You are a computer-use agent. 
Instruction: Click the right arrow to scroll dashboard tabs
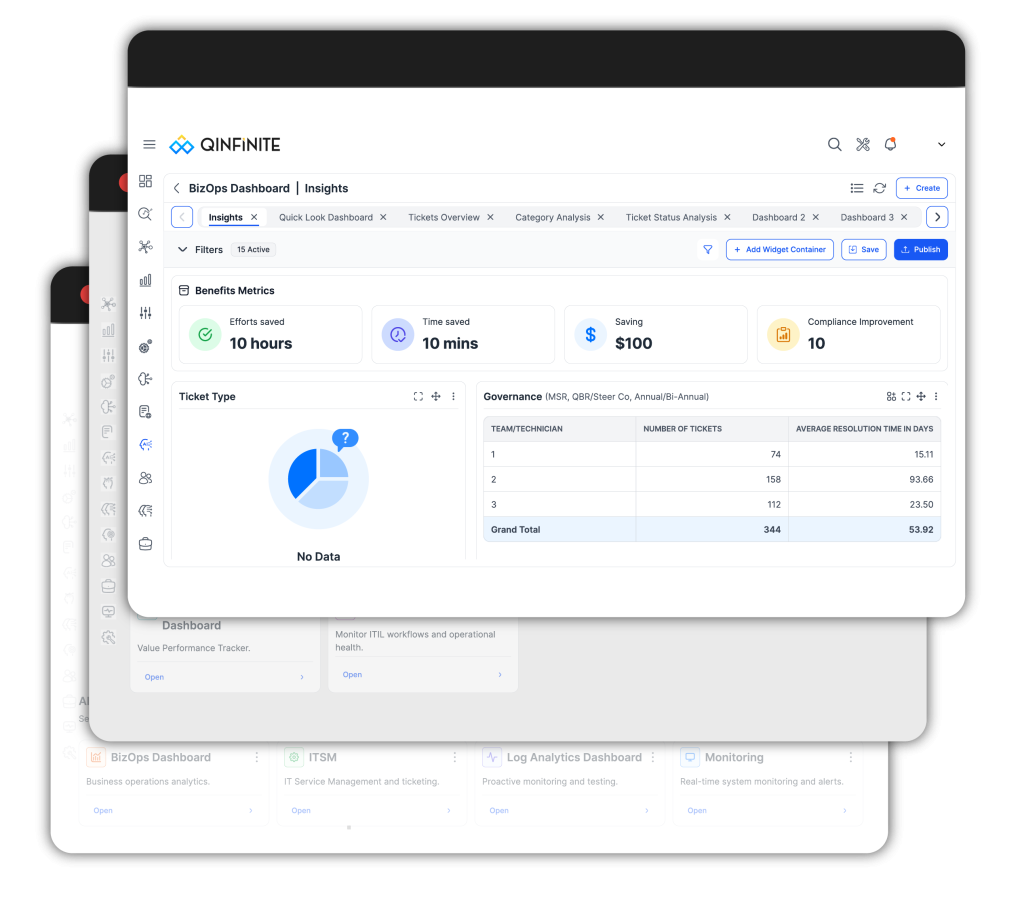[x=937, y=216]
